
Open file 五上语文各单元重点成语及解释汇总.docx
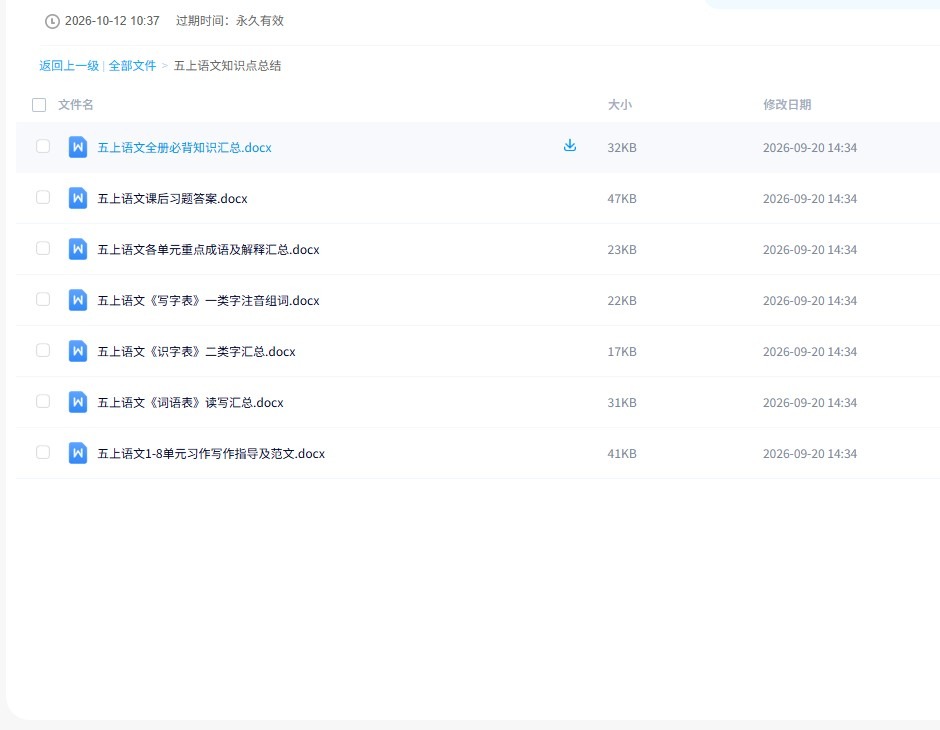coord(209,249)
